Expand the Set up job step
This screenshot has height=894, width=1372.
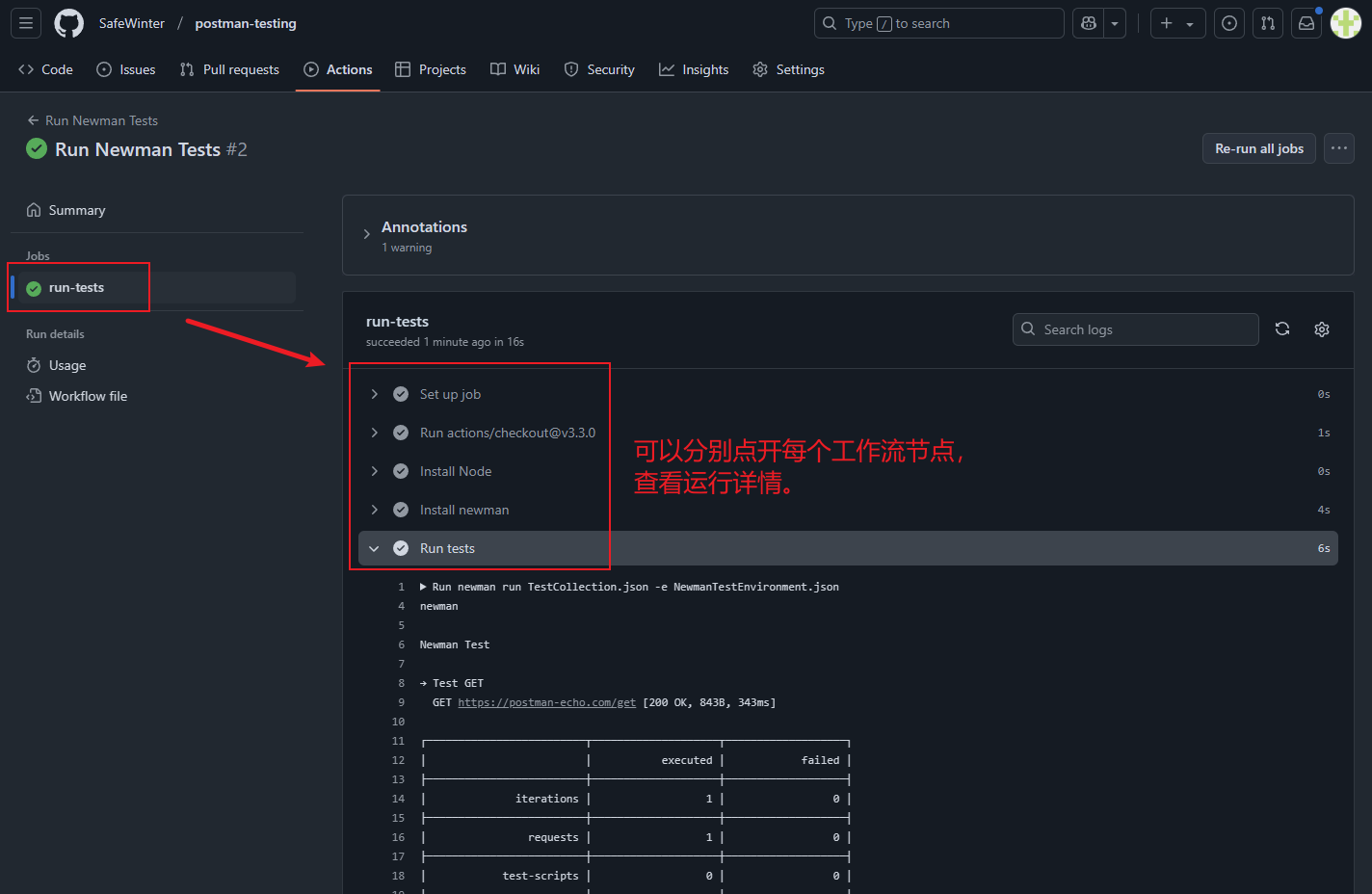pos(848,394)
